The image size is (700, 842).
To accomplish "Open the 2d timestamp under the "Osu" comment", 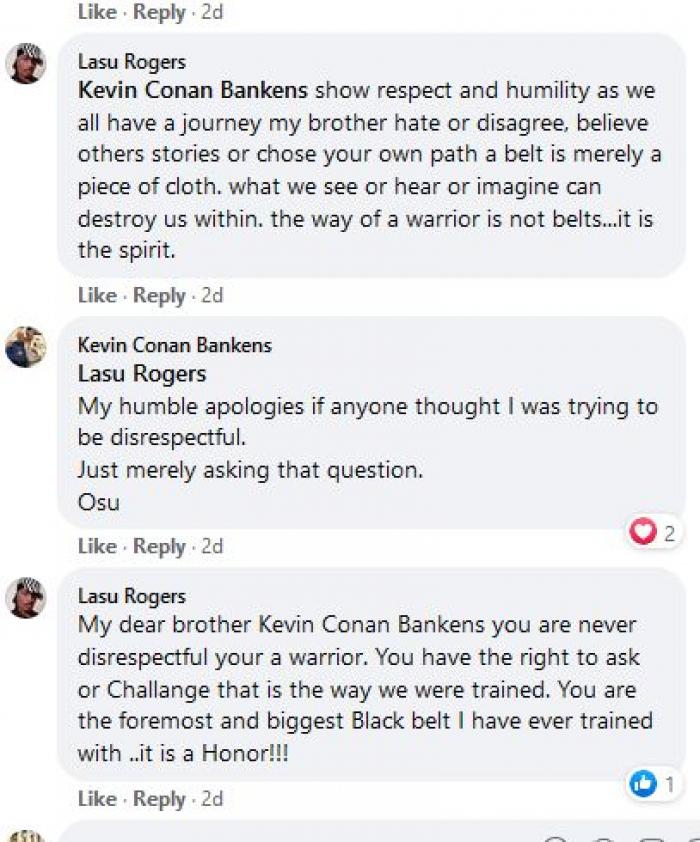I will [x=212, y=546].
